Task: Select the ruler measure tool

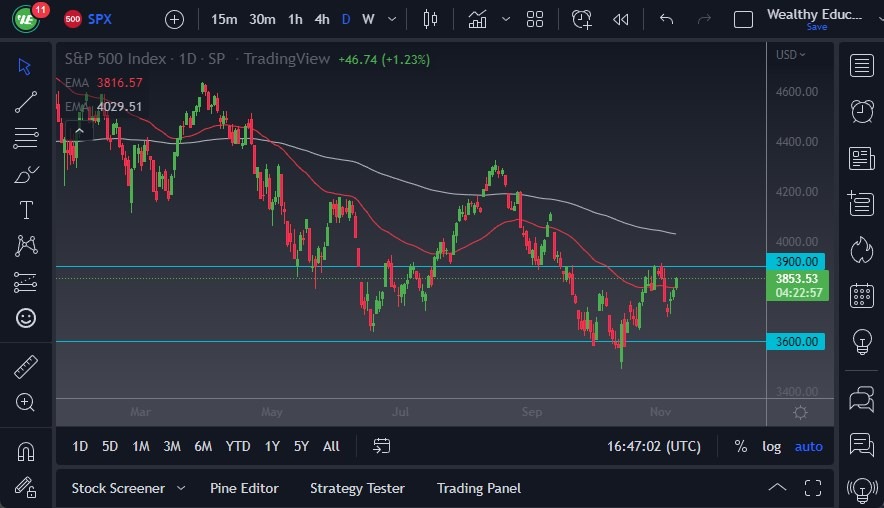Action: click(x=25, y=366)
